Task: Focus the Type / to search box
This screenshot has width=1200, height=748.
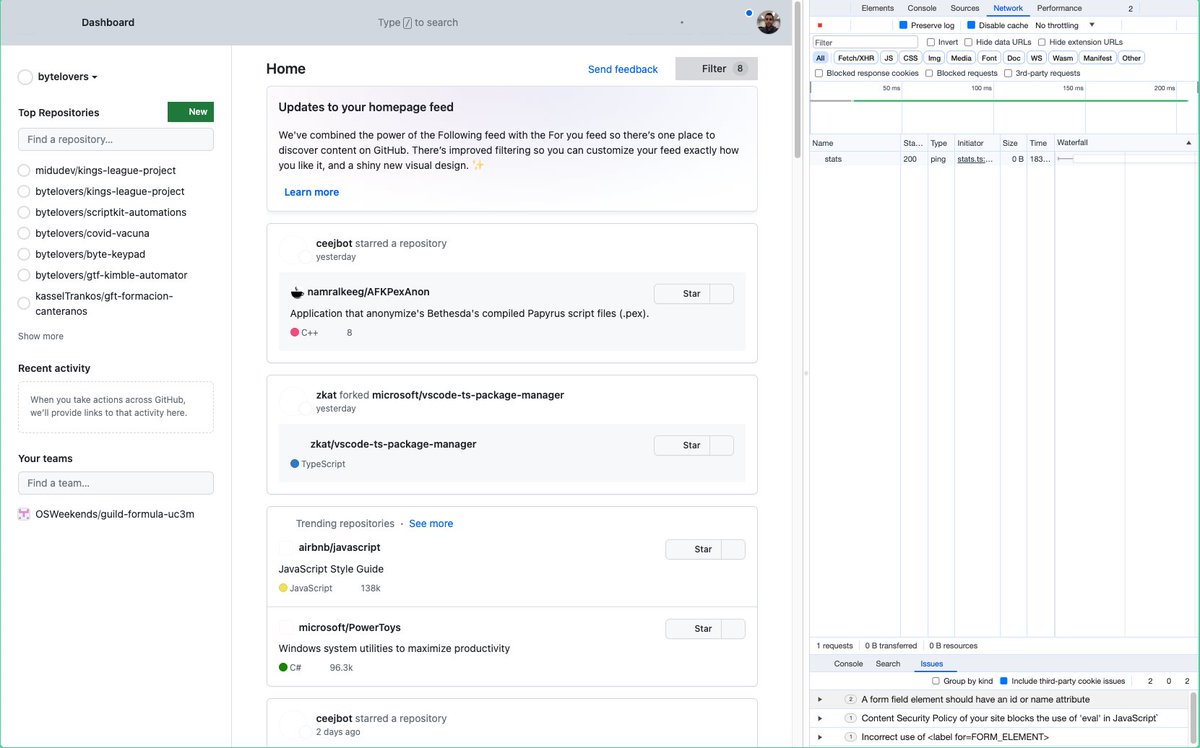Action: coord(418,22)
